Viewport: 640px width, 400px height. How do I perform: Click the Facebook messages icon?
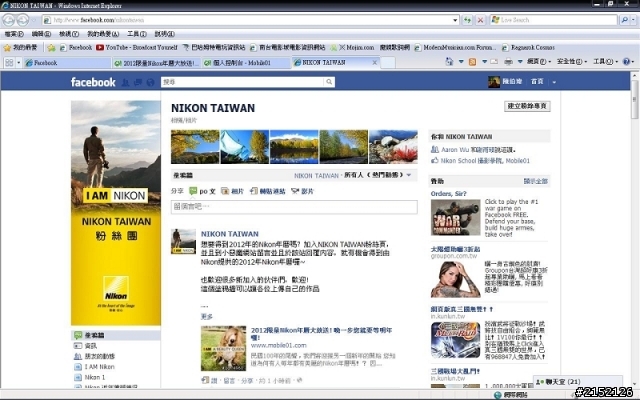138,82
